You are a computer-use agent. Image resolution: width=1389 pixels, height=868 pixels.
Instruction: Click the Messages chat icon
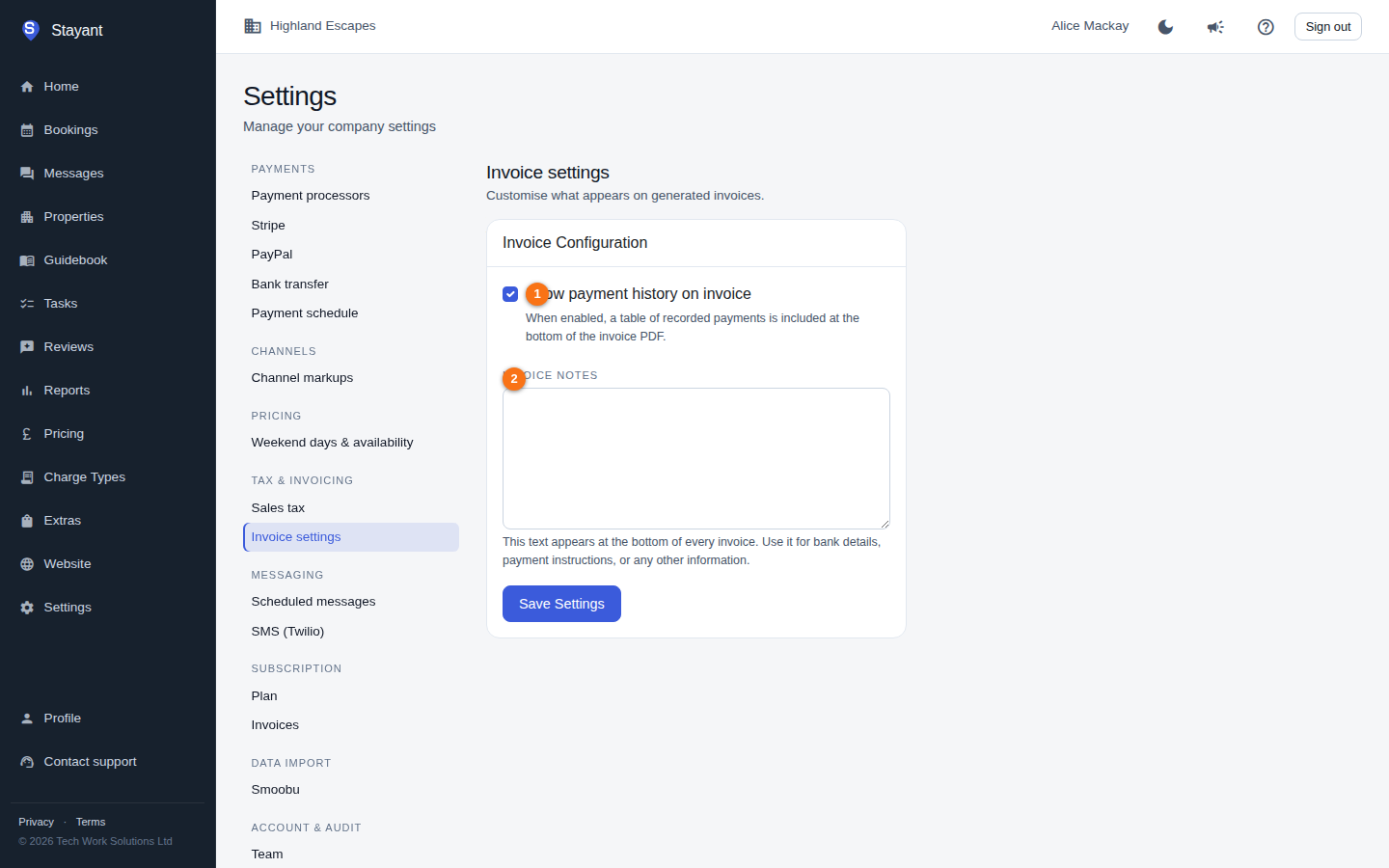[x=27, y=174]
